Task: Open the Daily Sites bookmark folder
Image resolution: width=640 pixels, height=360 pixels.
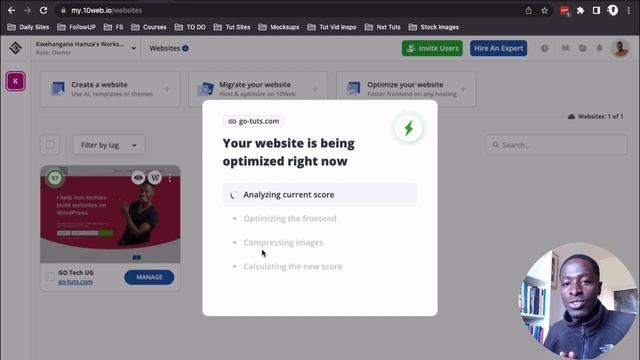Action: point(28,27)
